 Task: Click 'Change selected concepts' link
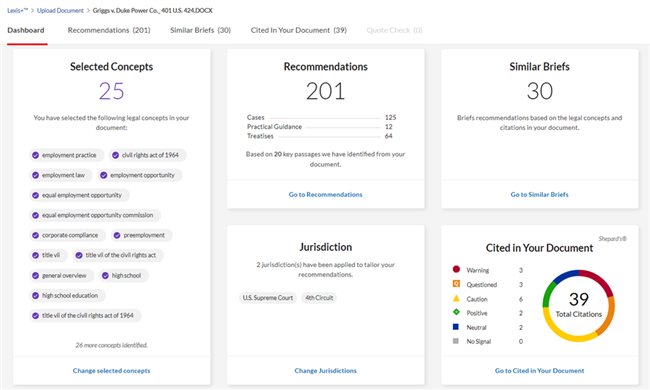[x=112, y=371]
